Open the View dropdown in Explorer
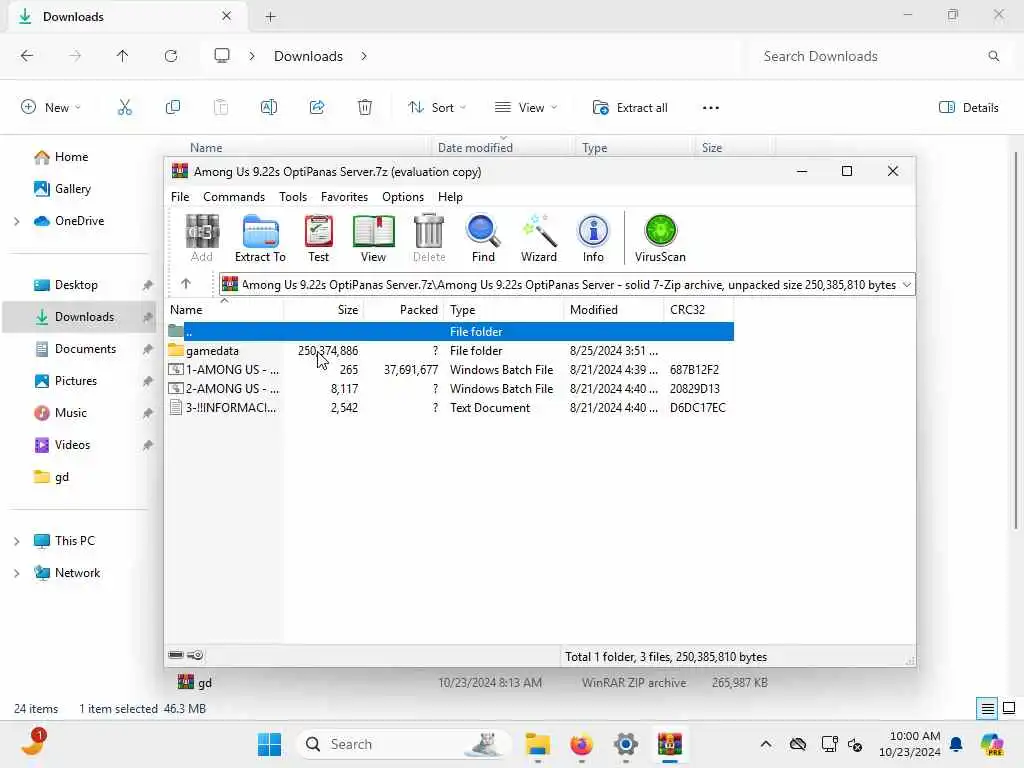Viewport: 1024px width, 768px height. [526, 108]
